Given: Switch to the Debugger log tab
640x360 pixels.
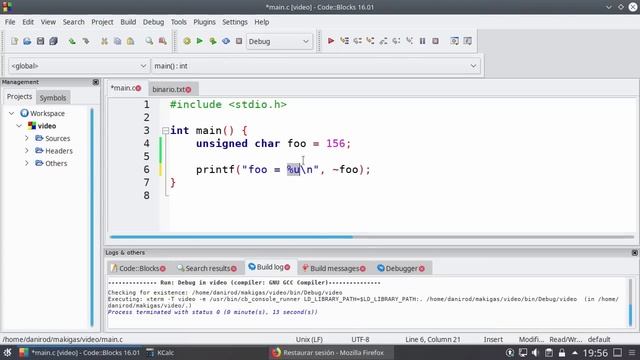Looking at the screenshot, I should point(401,268).
